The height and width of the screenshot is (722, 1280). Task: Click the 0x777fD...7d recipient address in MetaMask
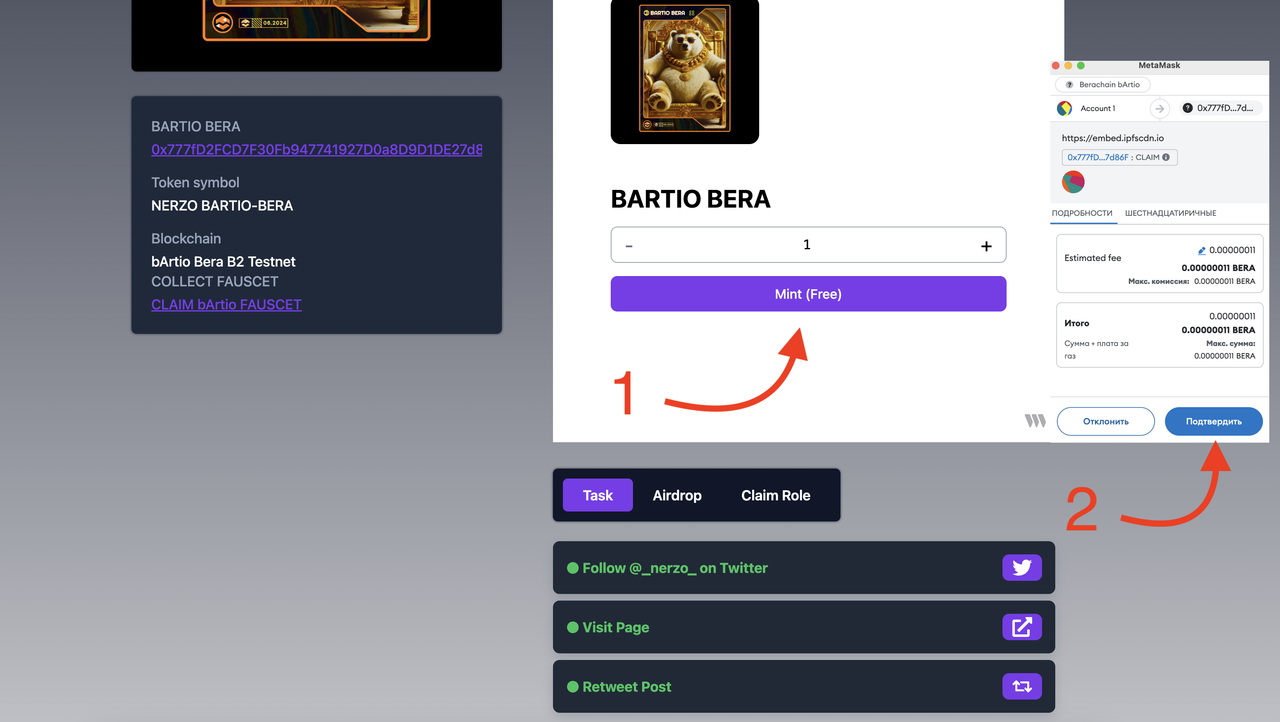(x=1225, y=108)
